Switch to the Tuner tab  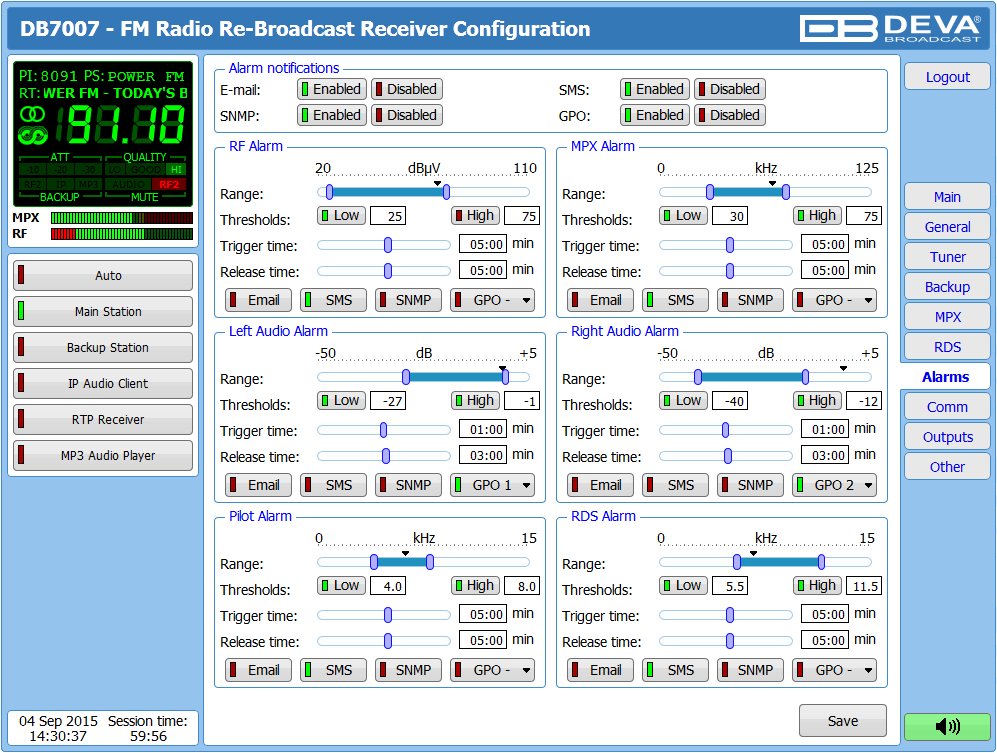(x=947, y=257)
